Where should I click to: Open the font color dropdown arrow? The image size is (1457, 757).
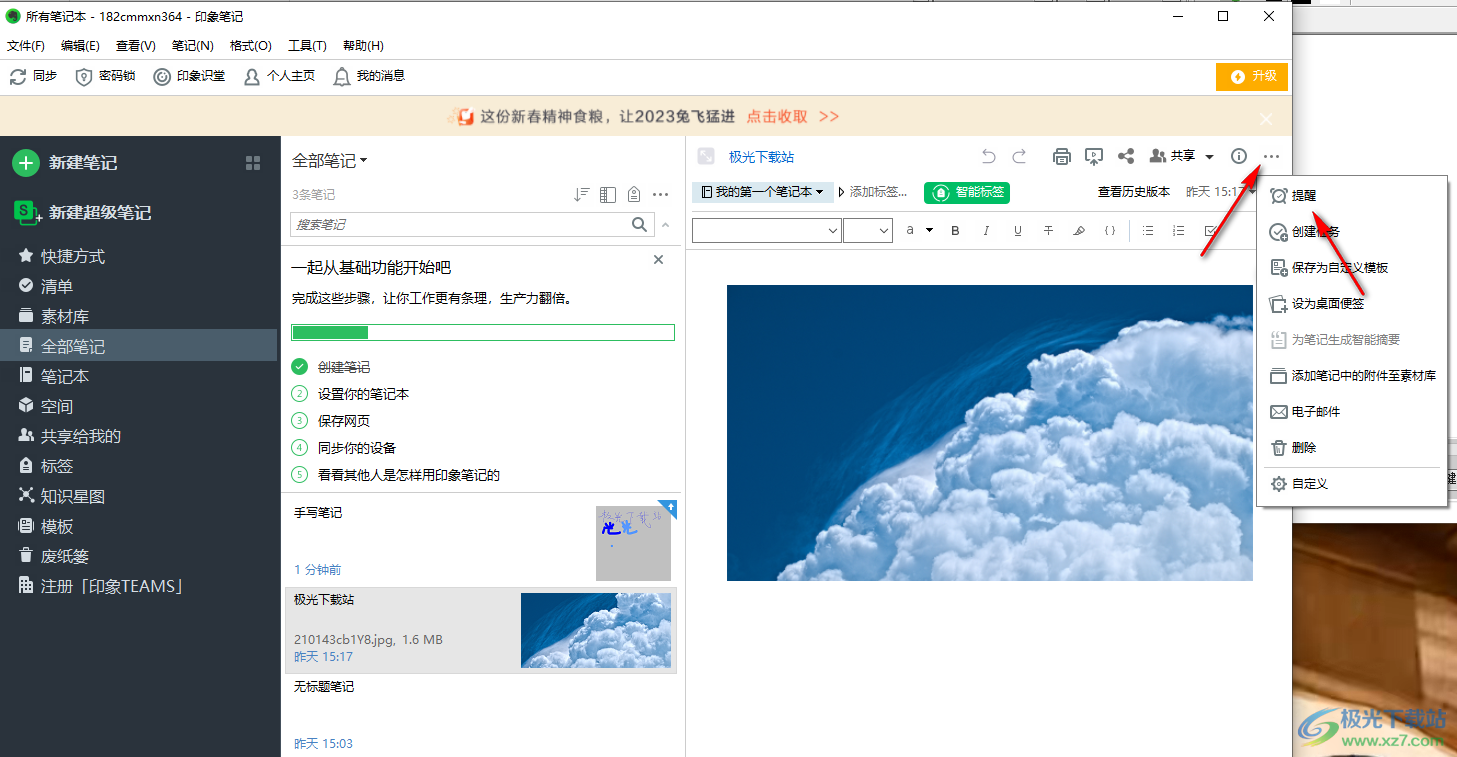[929, 231]
